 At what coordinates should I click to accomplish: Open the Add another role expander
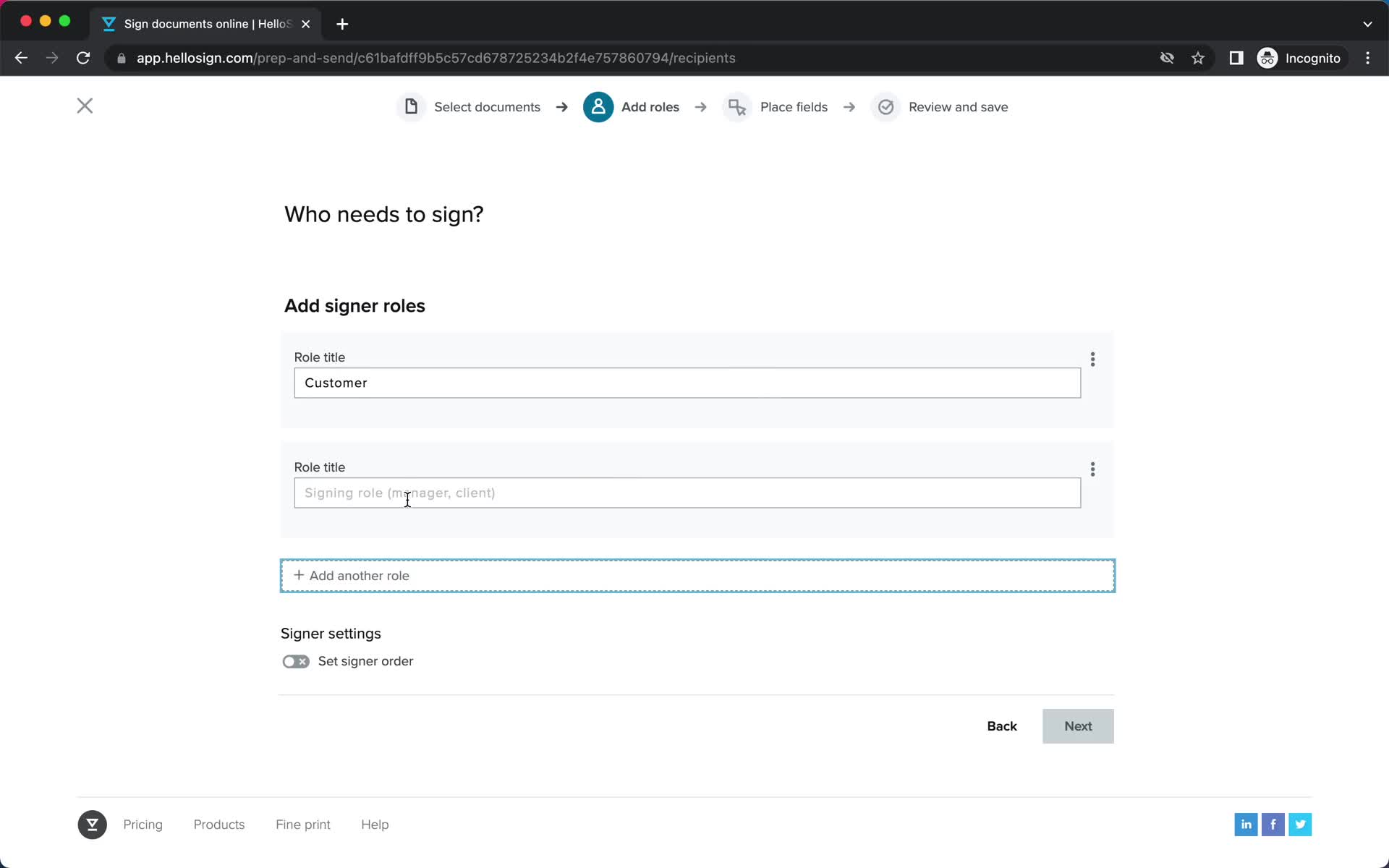tap(697, 575)
